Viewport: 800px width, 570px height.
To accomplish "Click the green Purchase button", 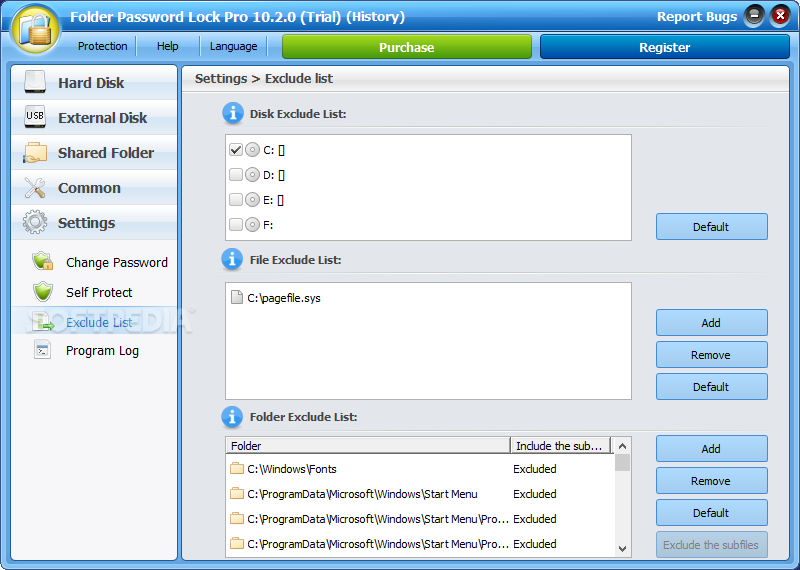I will [x=407, y=47].
